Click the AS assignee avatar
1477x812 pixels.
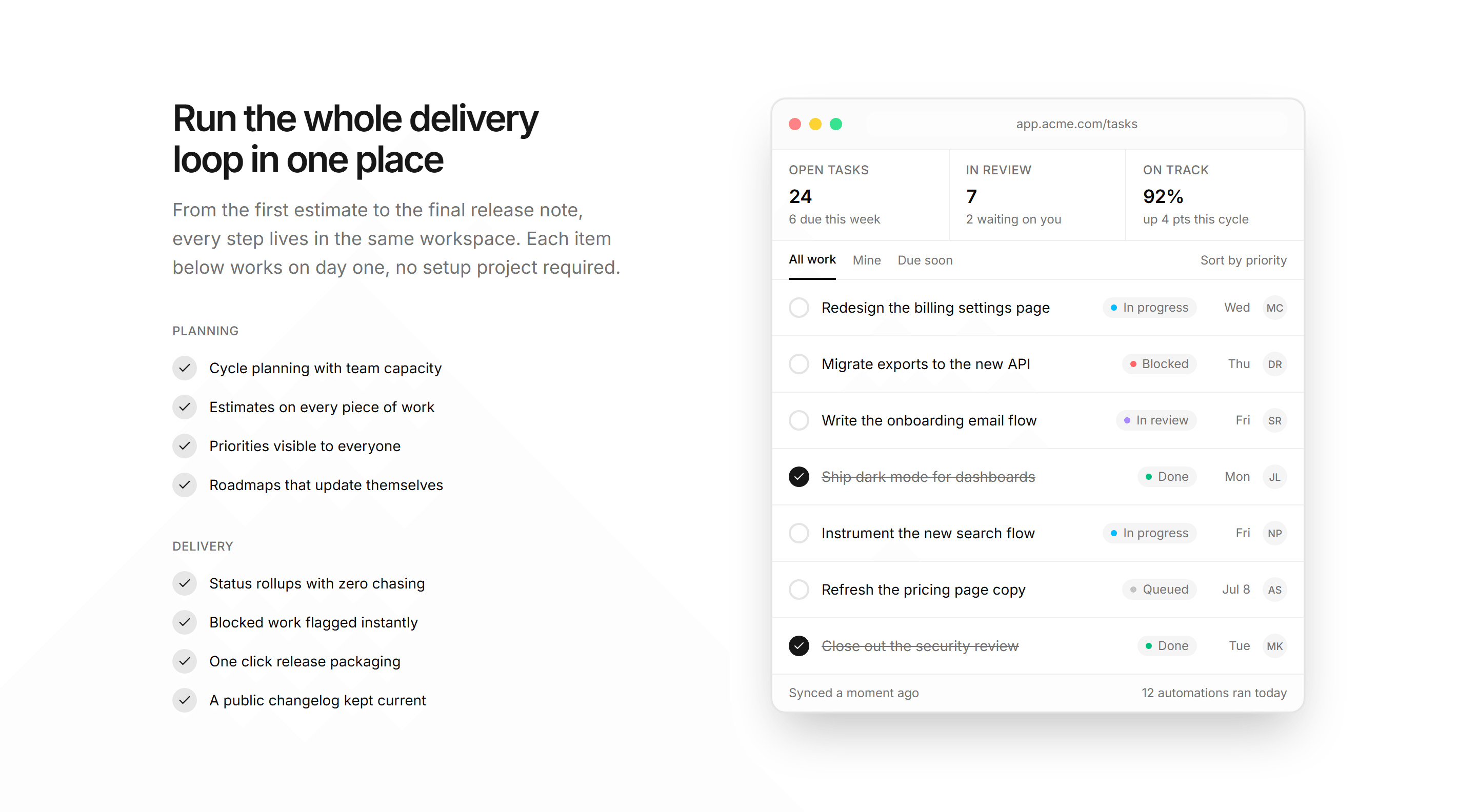point(1274,590)
